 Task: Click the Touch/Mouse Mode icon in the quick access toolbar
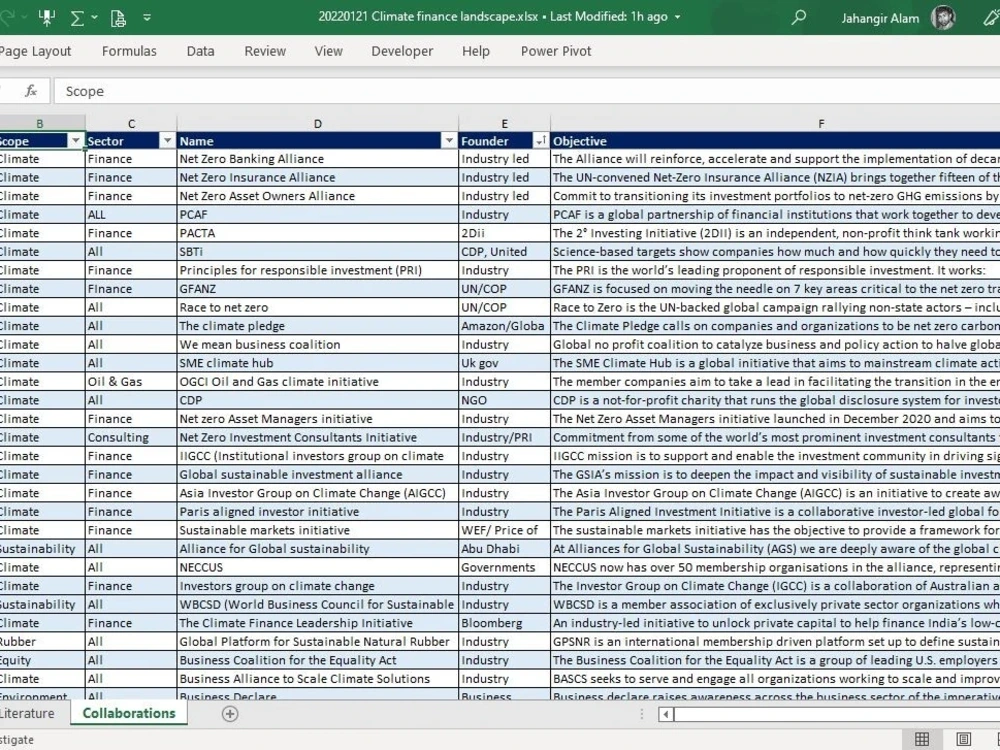pyautogui.click(x=47, y=18)
